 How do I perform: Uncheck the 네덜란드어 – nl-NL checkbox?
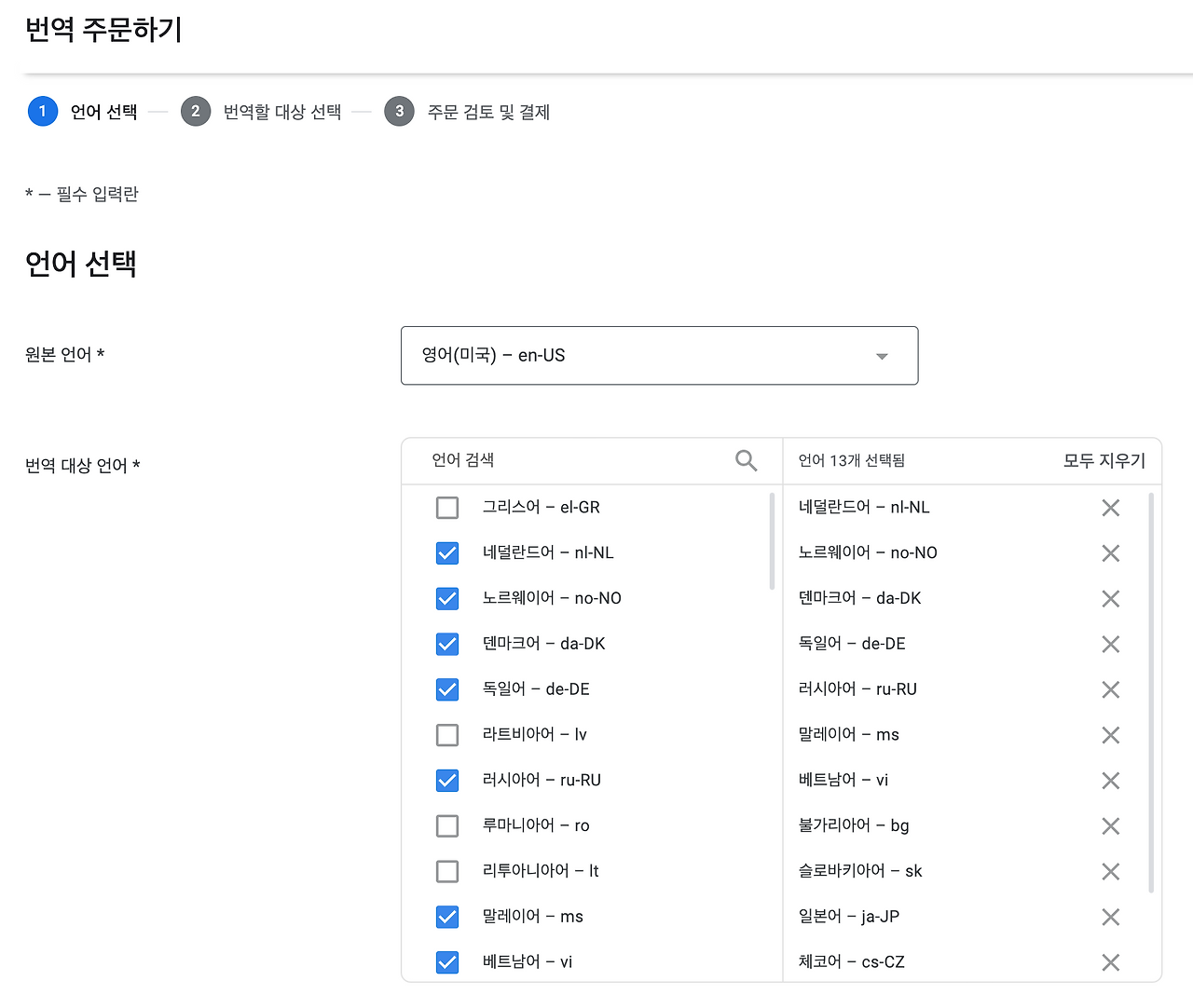point(447,553)
